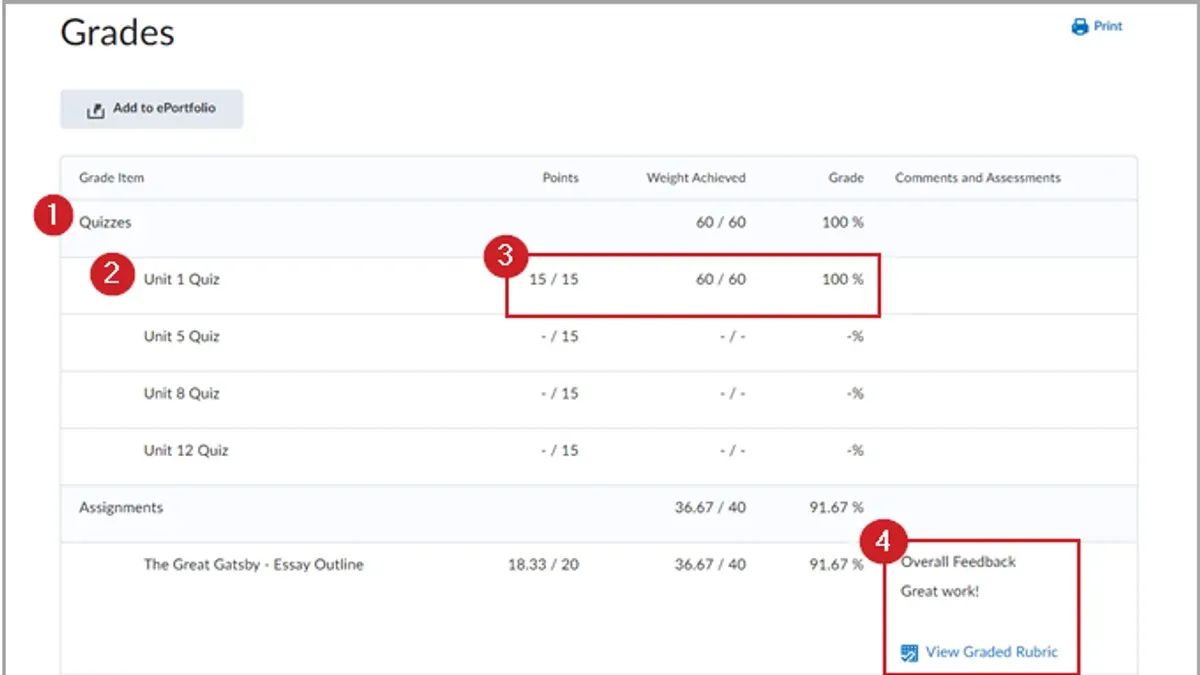This screenshot has height=675, width=1200.
Task: Click the Grades page heading
Action: coord(118,32)
